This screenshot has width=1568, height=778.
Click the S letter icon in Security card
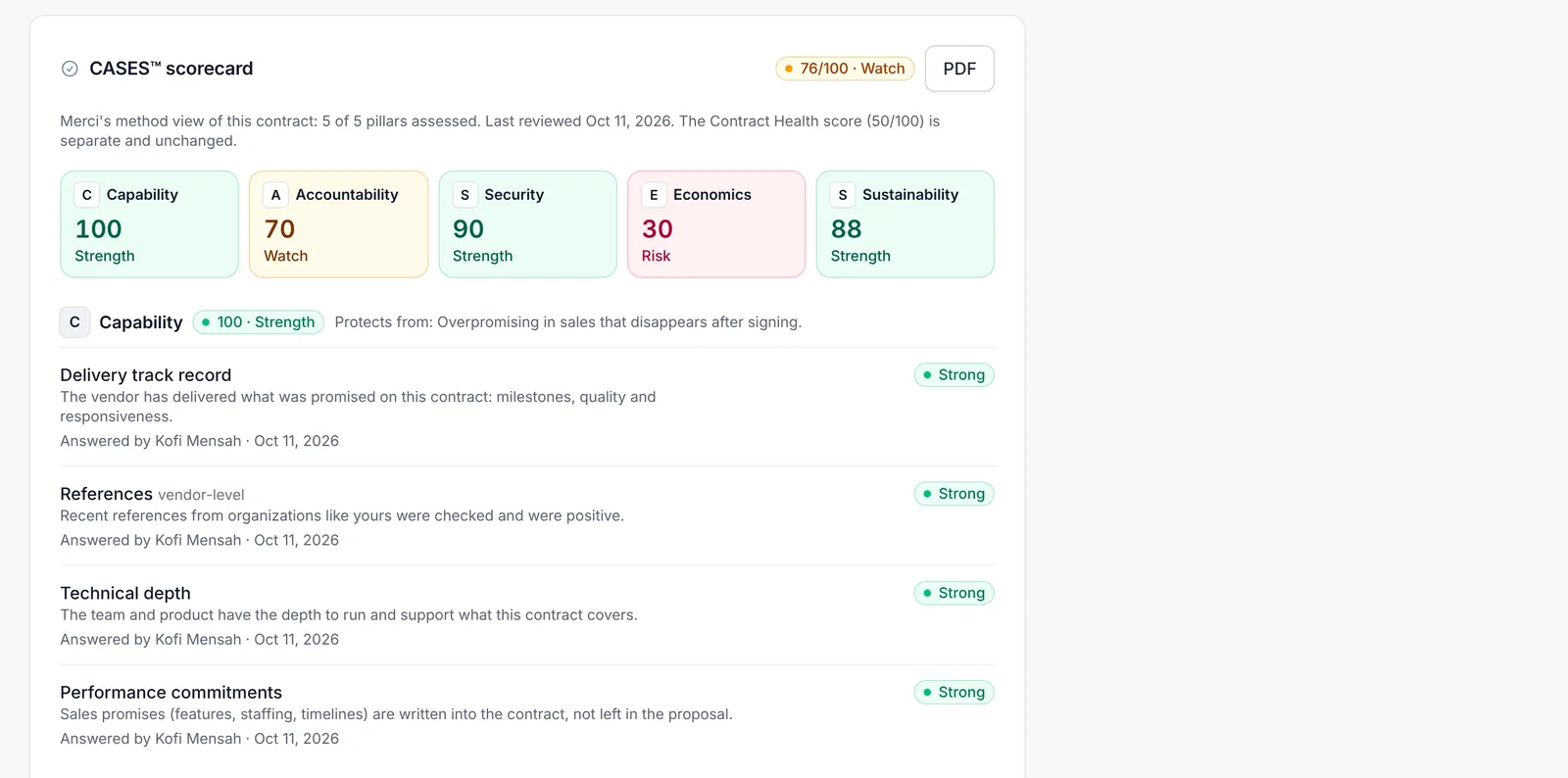(x=465, y=195)
